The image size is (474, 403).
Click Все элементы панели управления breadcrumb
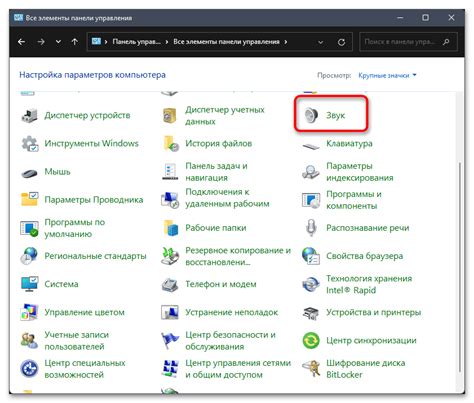(x=226, y=42)
